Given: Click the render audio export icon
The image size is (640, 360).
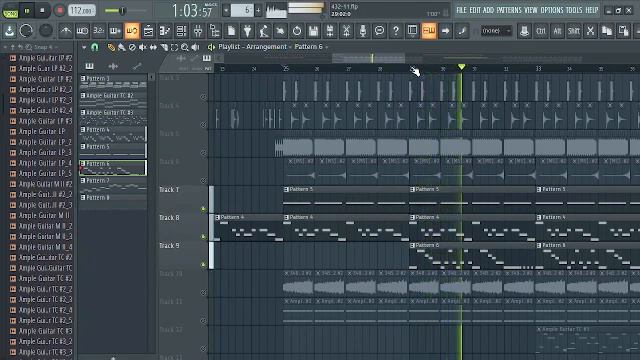Looking at the screenshot, I should [x=330, y=31].
